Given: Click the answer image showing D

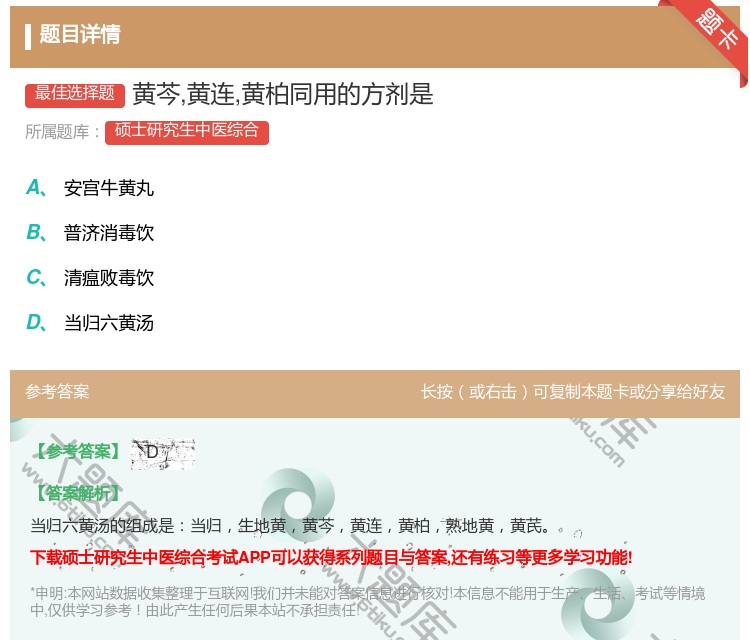Looking at the screenshot, I should point(163,453).
